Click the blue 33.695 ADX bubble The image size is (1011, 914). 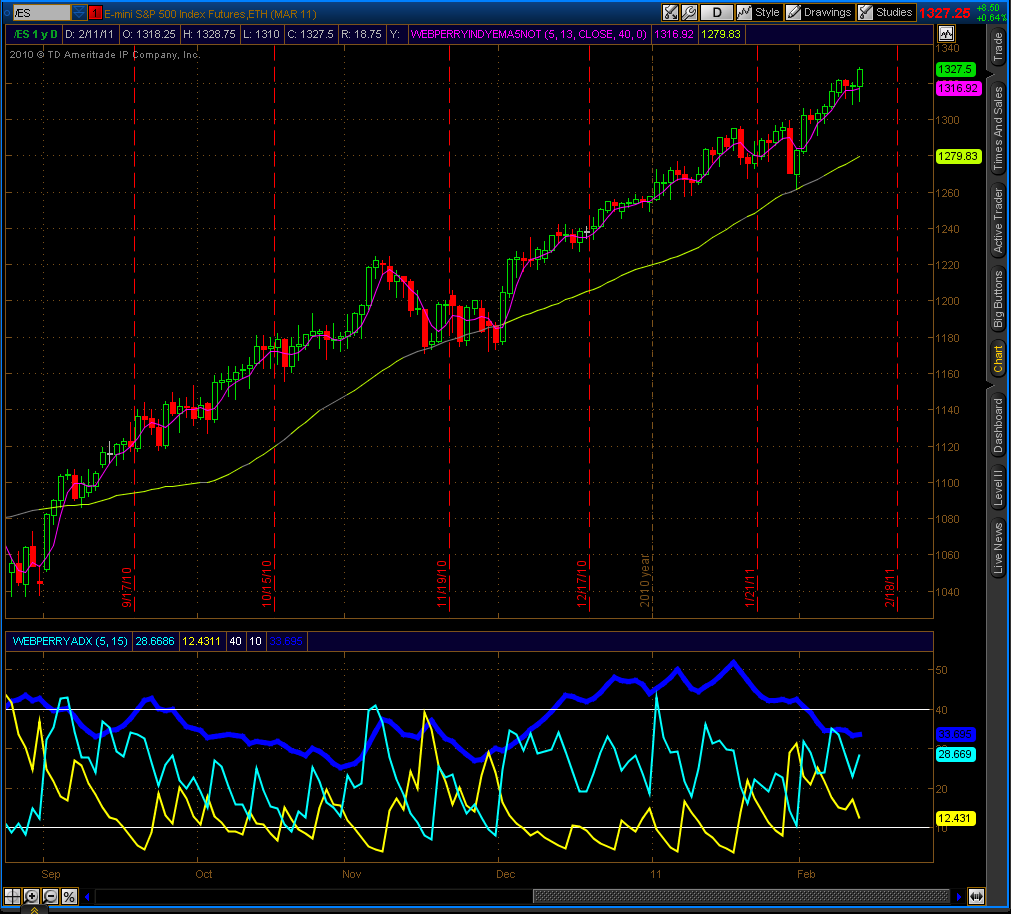956,734
